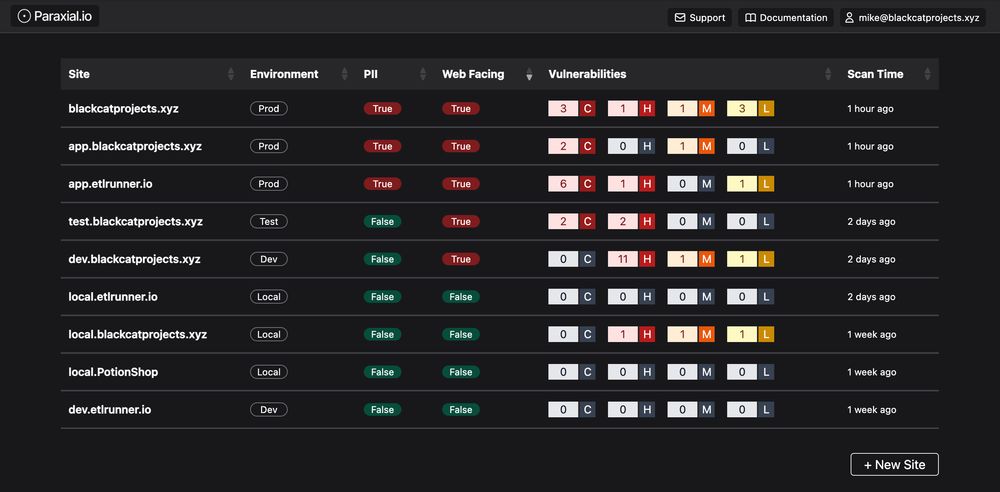Open Documentation from the top bar
Viewport: 1000px width, 492px height.
[786, 18]
